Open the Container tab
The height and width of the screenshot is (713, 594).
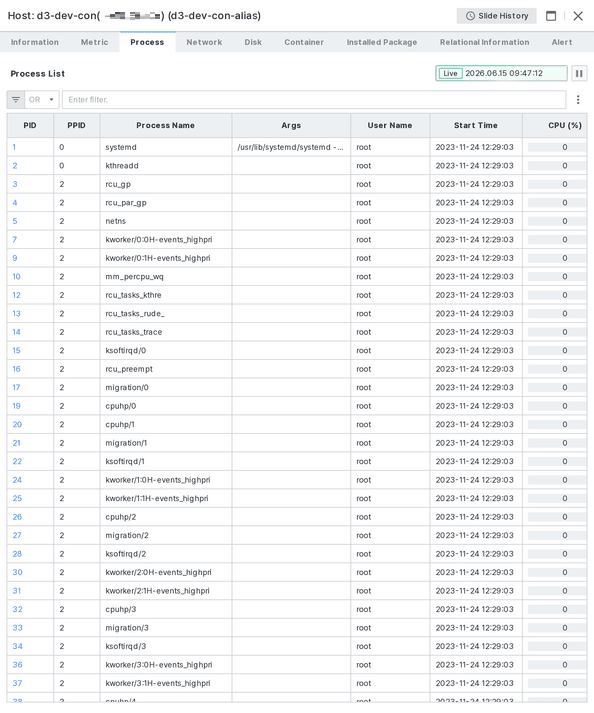pyautogui.click(x=304, y=42)
